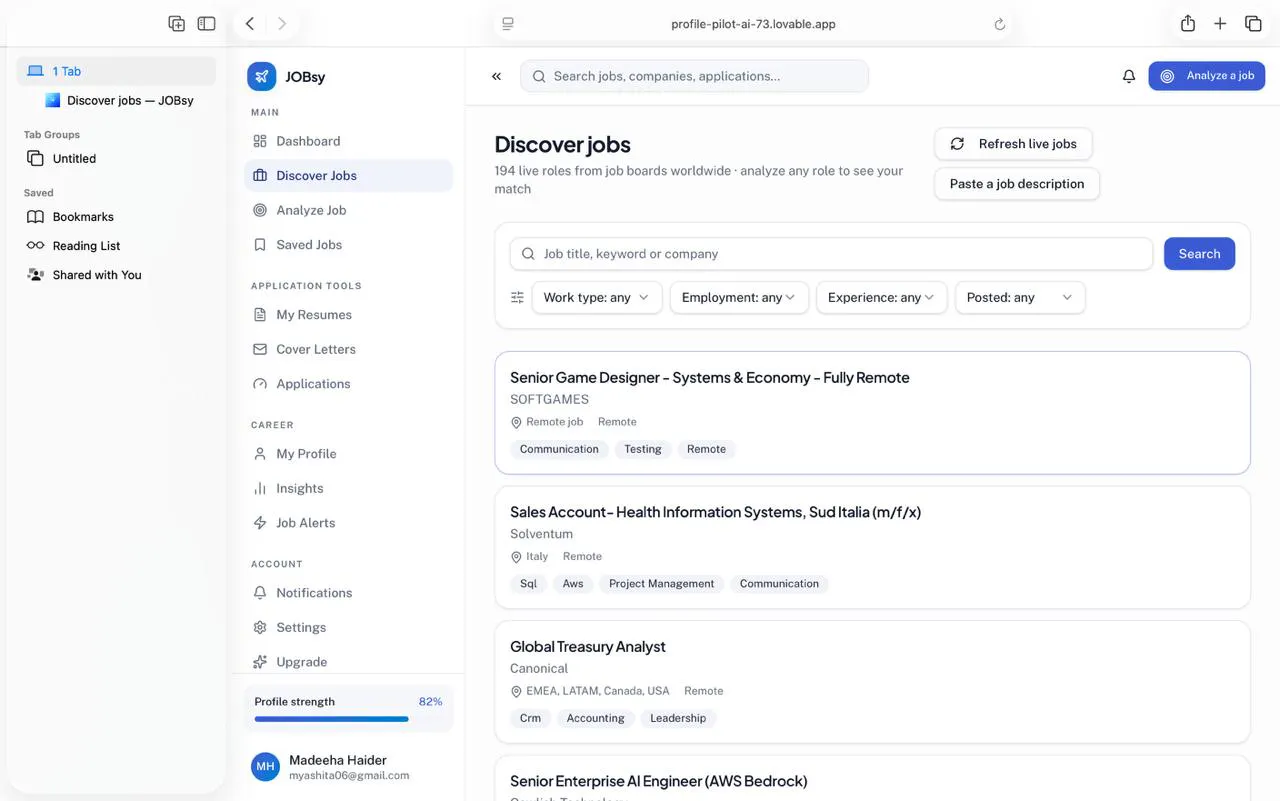Click the Insights bar chart icon
This screenshot has height=801, width=1280.
[260, 488]
